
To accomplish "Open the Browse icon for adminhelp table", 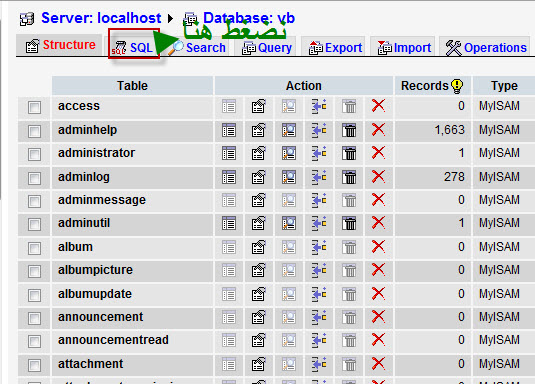I will pyautogui.click(x=229, y=130).
